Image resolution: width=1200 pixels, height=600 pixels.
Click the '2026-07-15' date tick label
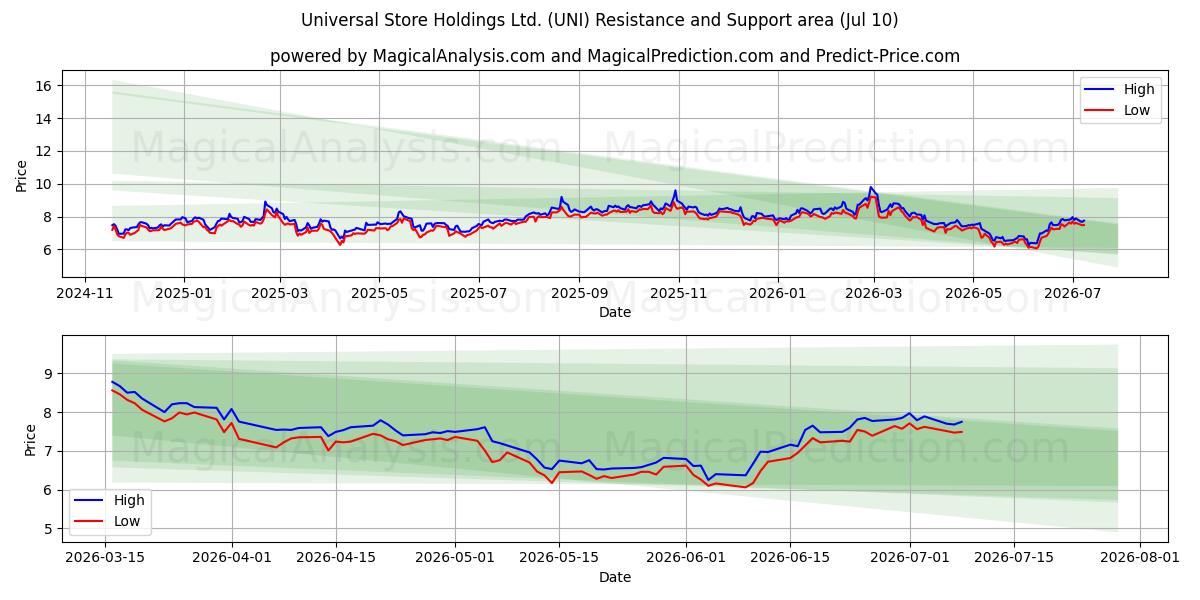pyautogui.click(x=1013, y=558)
